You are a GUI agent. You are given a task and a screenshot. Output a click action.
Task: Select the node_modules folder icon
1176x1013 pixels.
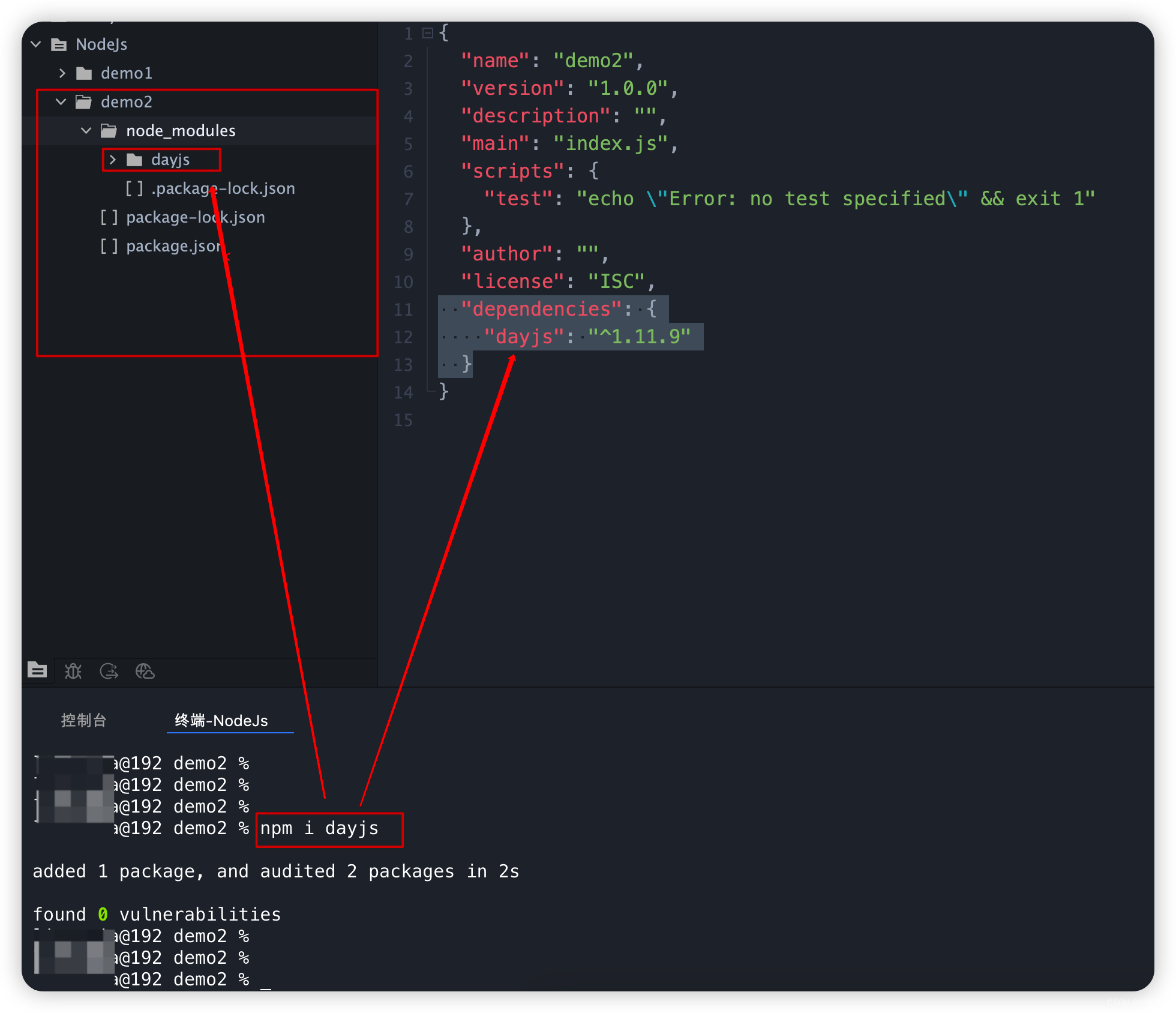click(x=109, y=131)
